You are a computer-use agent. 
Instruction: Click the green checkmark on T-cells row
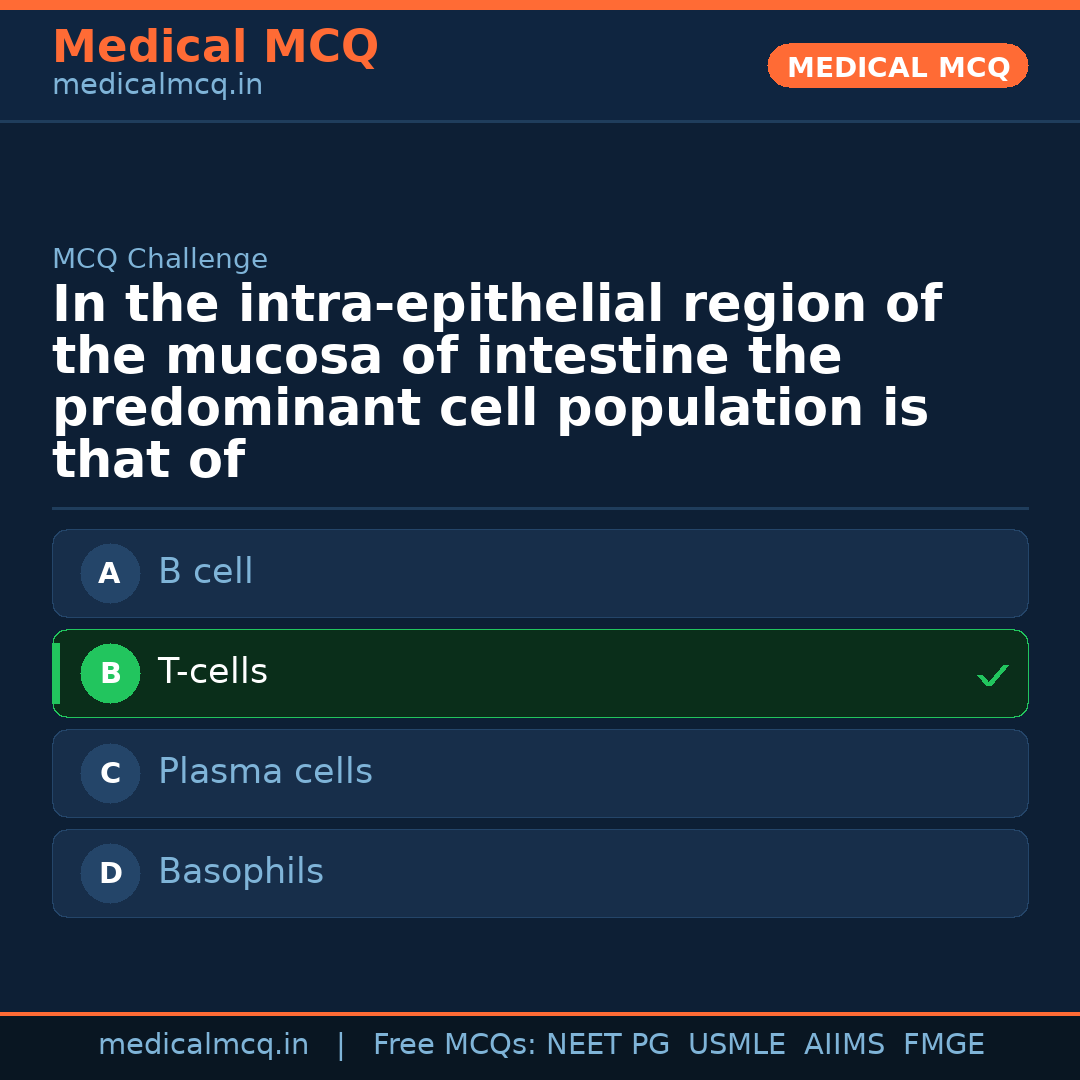[x=992, y=676]
